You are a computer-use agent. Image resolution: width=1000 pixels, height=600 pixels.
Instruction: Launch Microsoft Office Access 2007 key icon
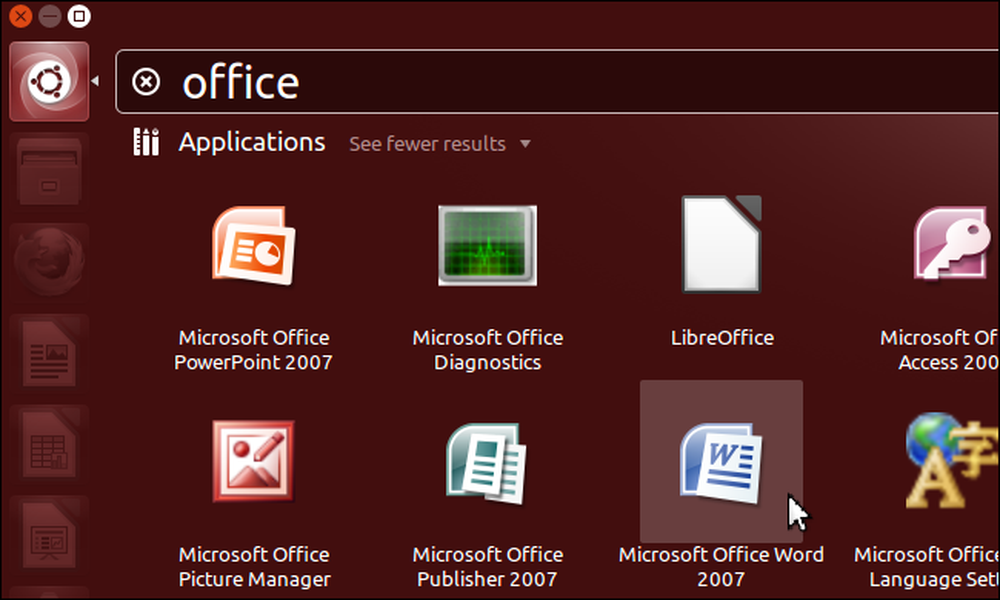(x=953, y=245)
